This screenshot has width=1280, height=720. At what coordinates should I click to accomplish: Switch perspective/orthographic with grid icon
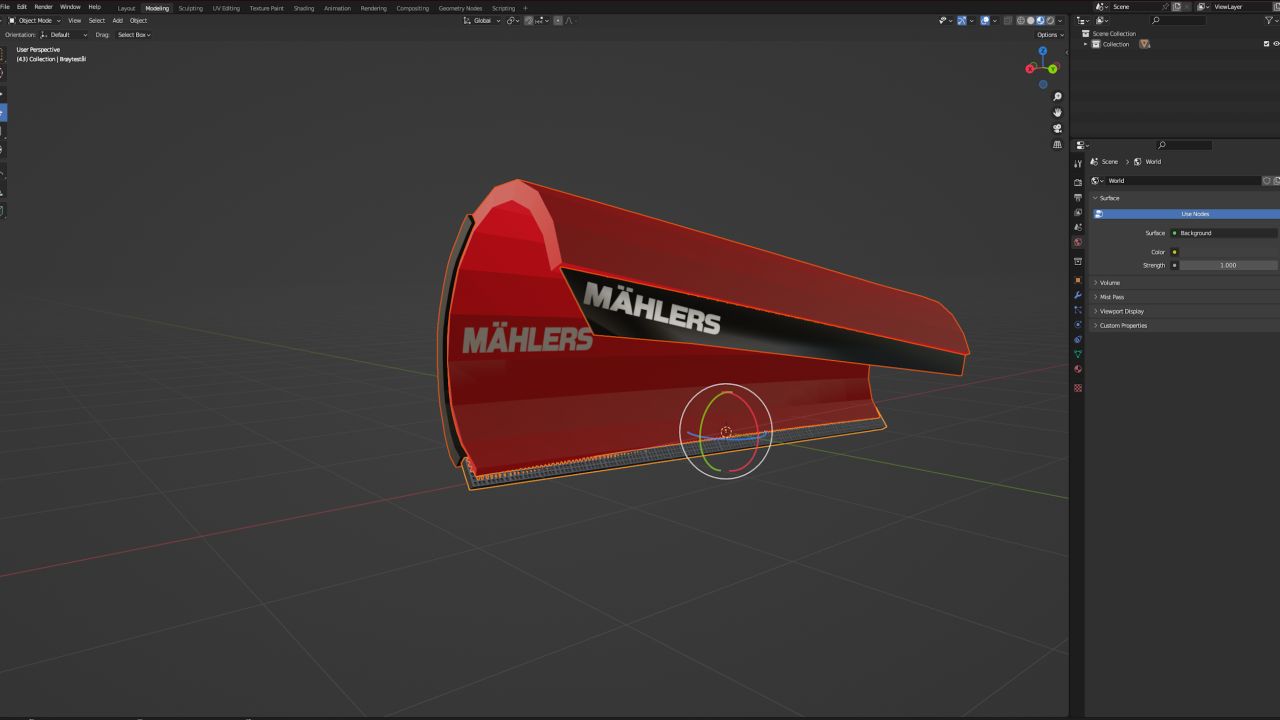point(1057,145)
